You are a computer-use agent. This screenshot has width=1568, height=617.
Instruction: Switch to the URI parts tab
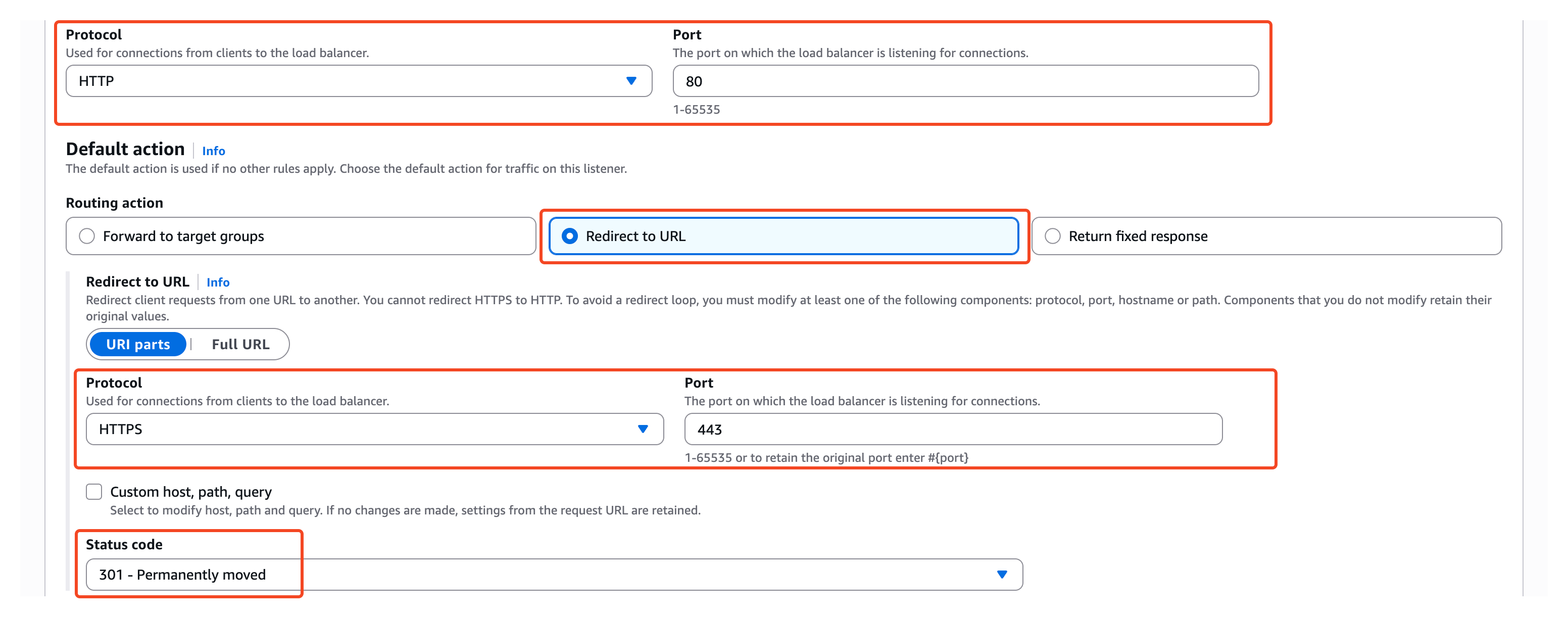[x=138, y=345]
